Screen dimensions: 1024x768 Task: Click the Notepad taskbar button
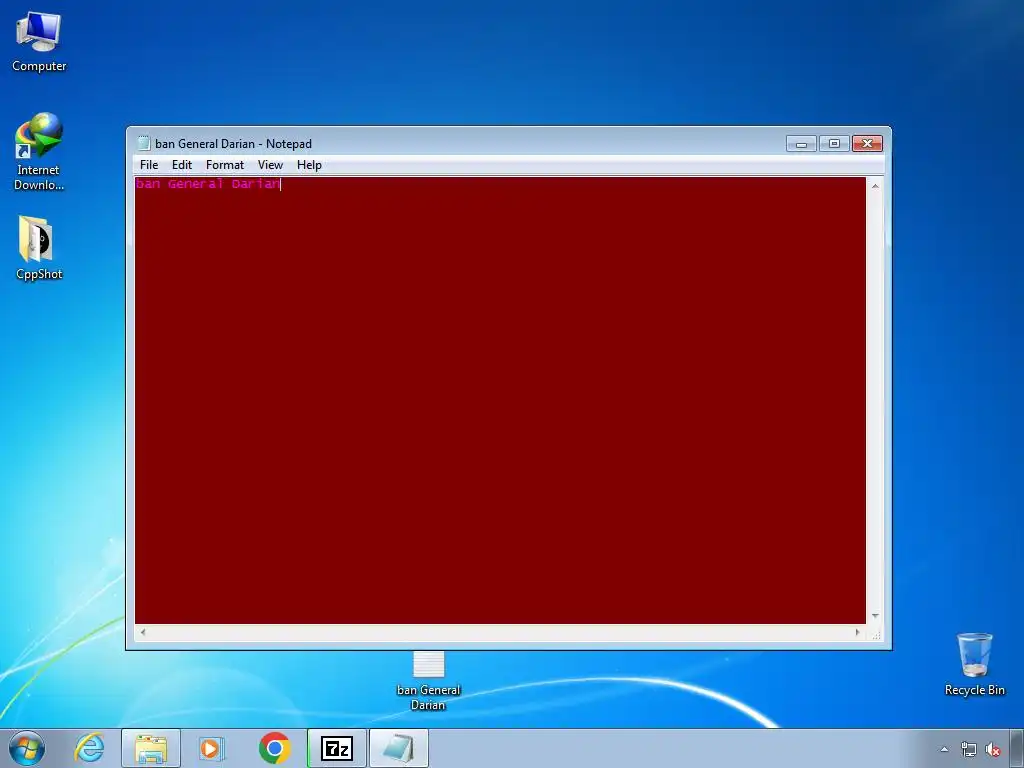coord(399,748)
